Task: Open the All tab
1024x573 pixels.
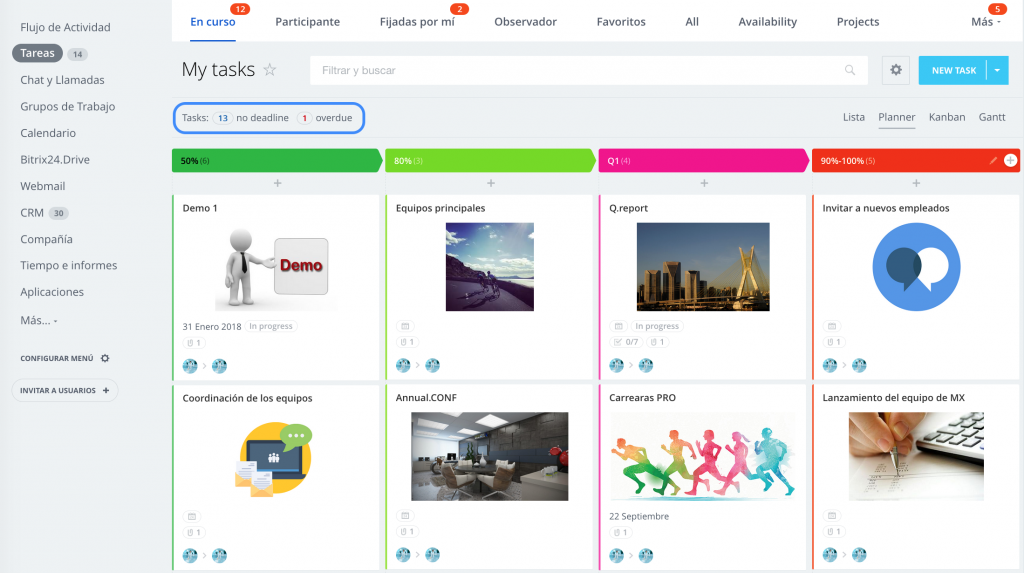Action: coord(692,22)
